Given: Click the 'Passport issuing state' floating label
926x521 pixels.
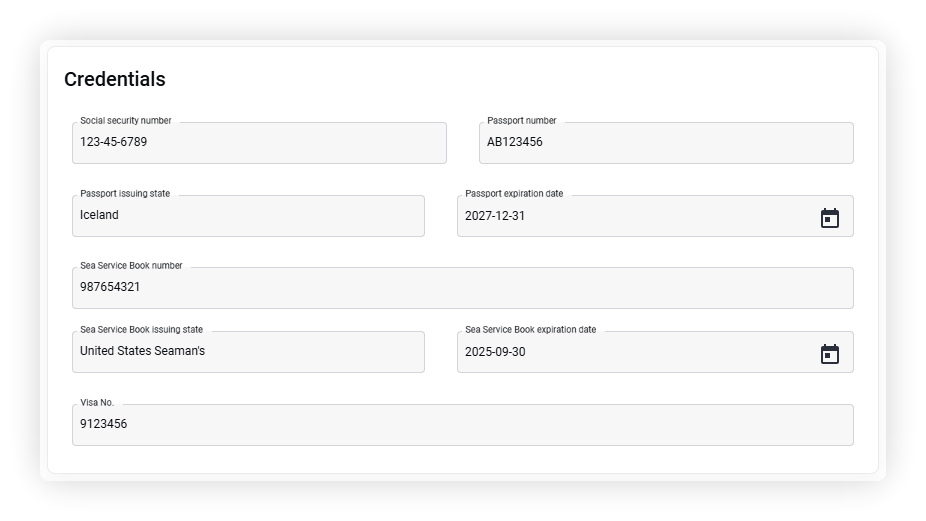Looking at the screenshot, I should coord(125,194).
